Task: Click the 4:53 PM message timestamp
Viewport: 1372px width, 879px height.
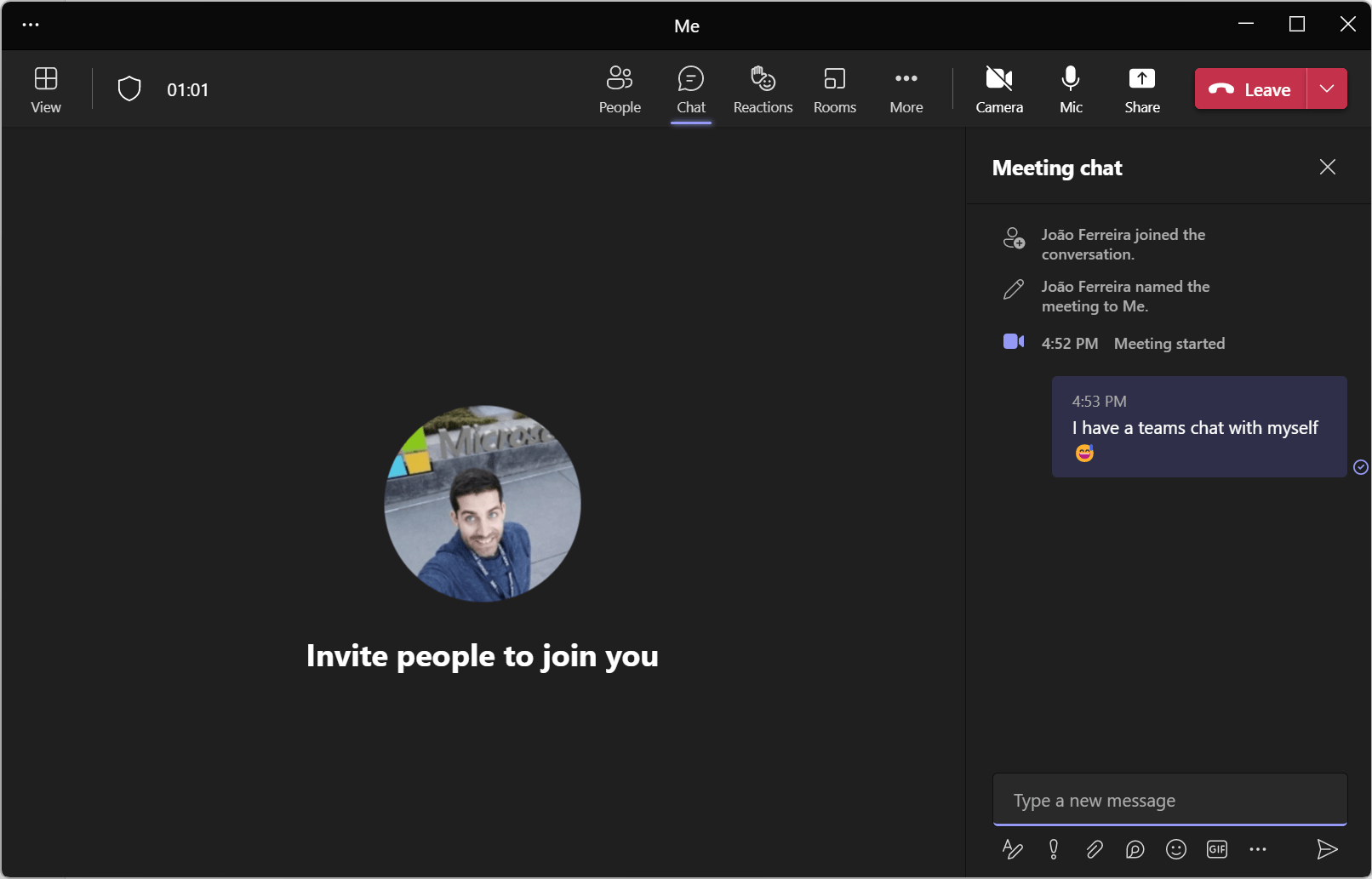Action: (1099, 402)
